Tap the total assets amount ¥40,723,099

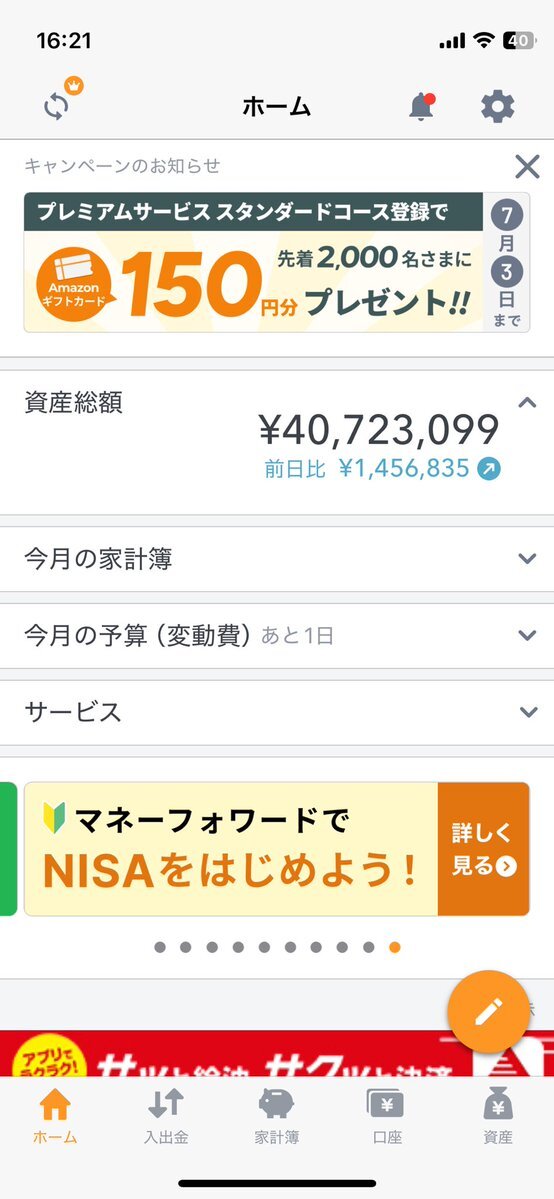[x=379, y=430]
